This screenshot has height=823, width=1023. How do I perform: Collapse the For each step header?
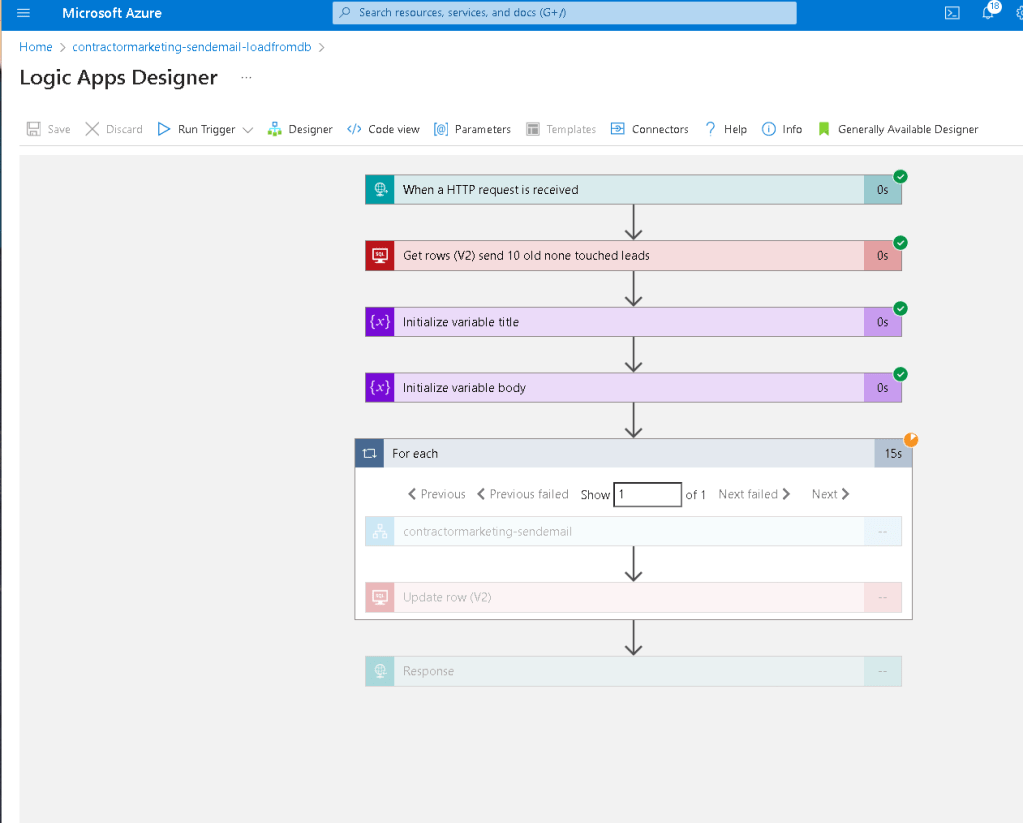click(634, 454)
